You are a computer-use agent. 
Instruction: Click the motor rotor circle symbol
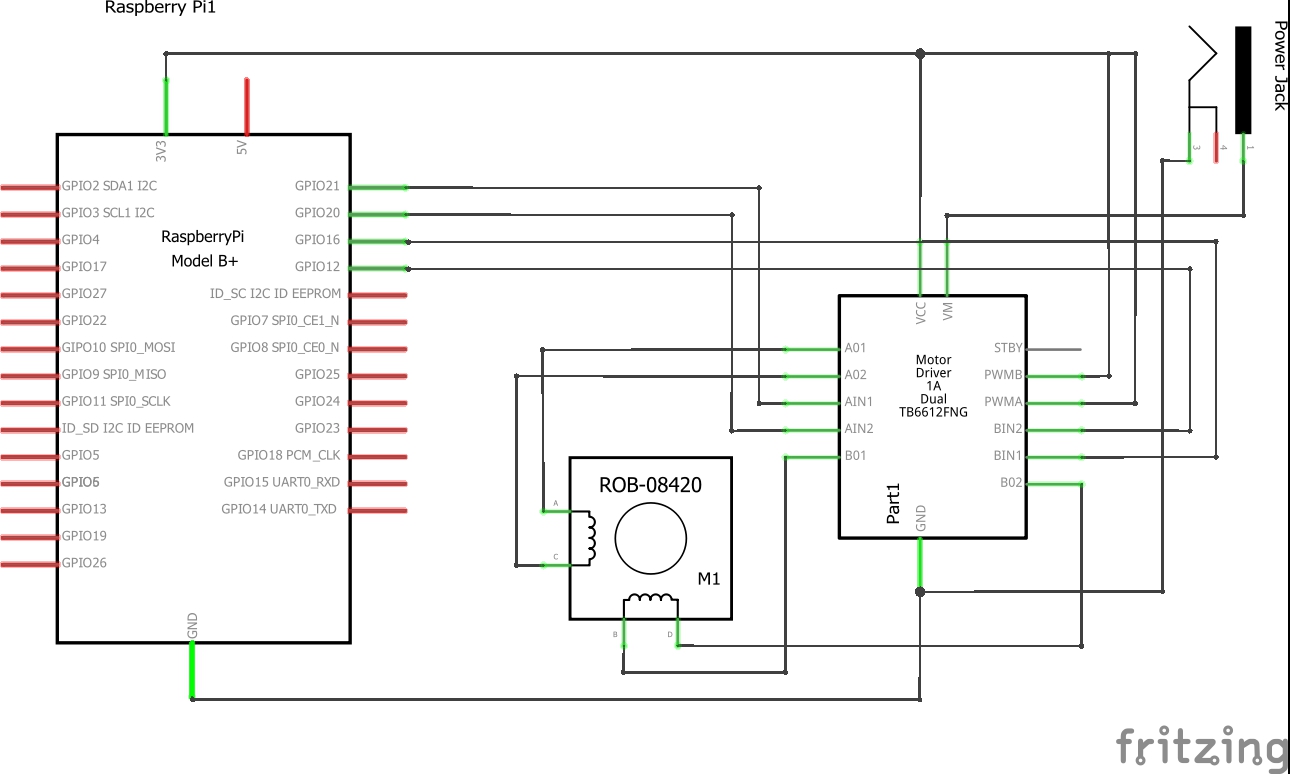(651, 539)
